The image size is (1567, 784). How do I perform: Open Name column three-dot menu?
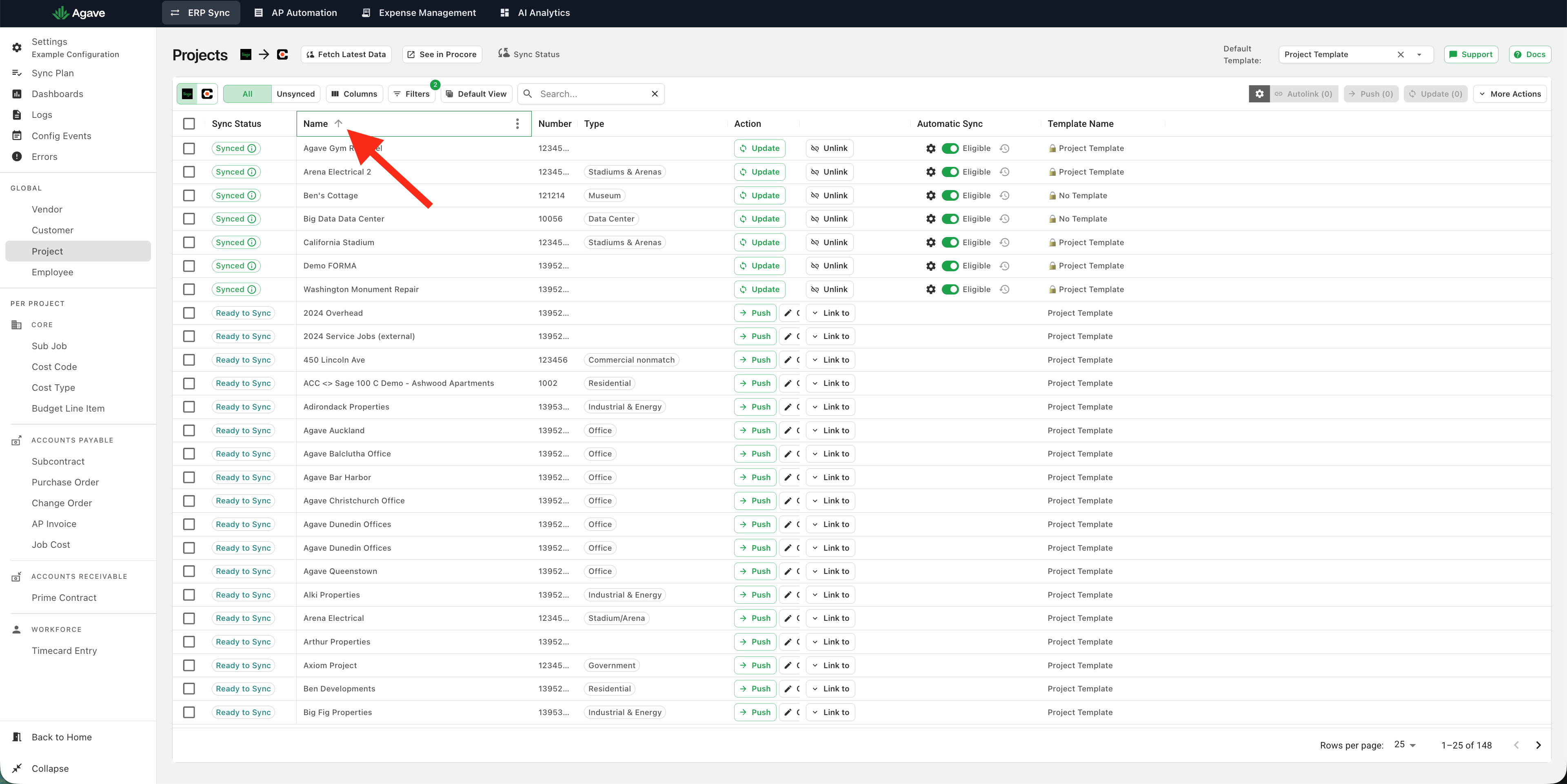[x=517, y=124]
